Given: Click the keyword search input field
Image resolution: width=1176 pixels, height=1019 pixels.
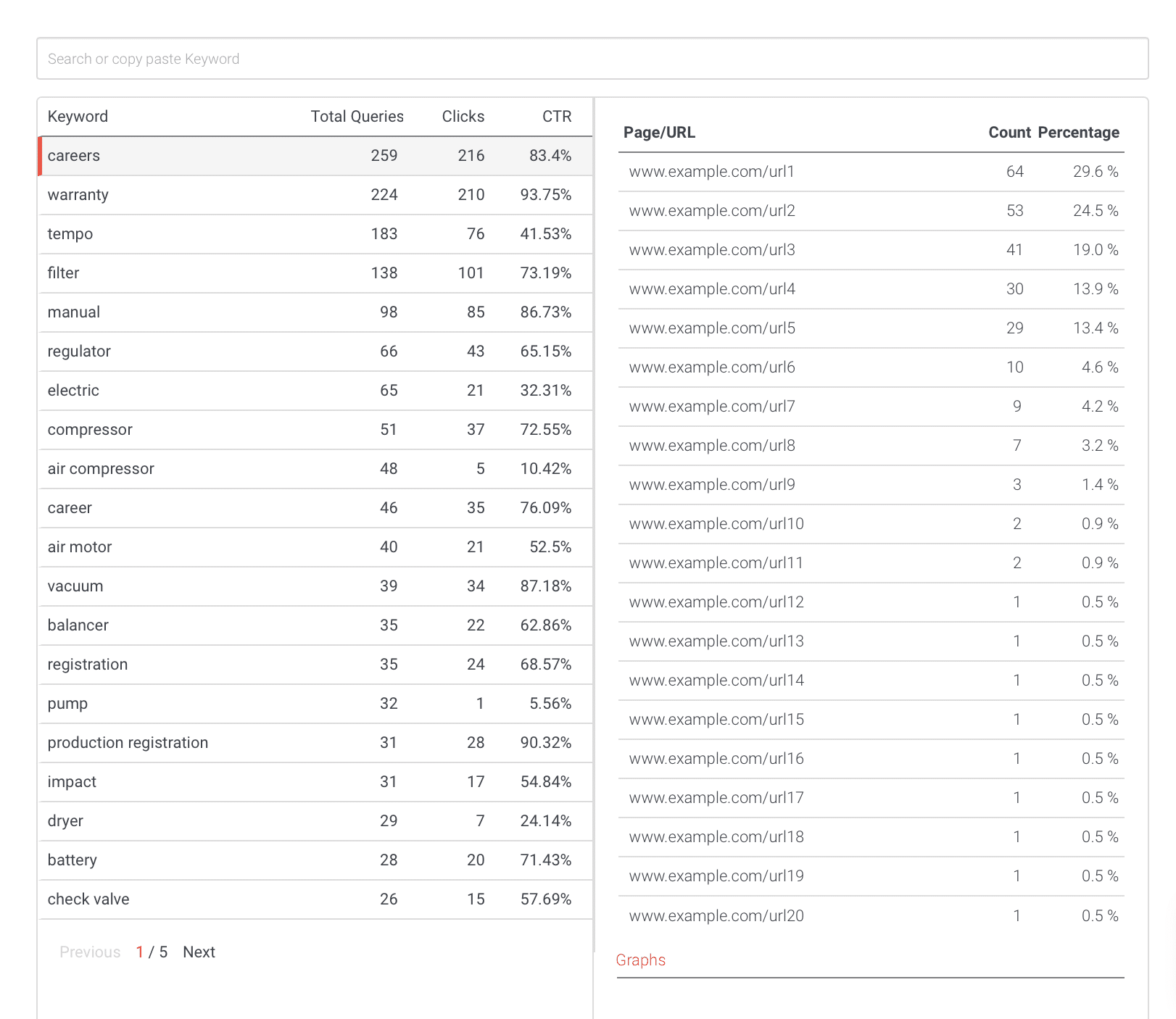Looking at the screenshot, I should [592, 59].
